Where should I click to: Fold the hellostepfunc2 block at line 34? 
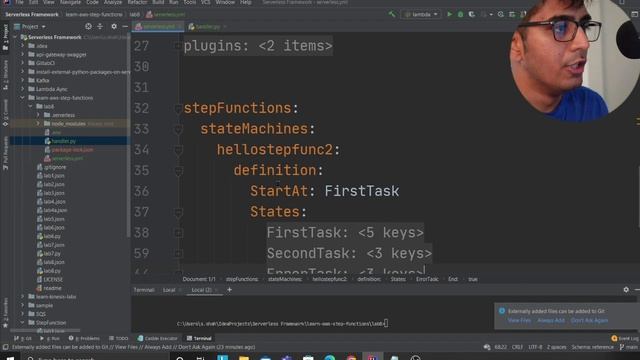178,150
